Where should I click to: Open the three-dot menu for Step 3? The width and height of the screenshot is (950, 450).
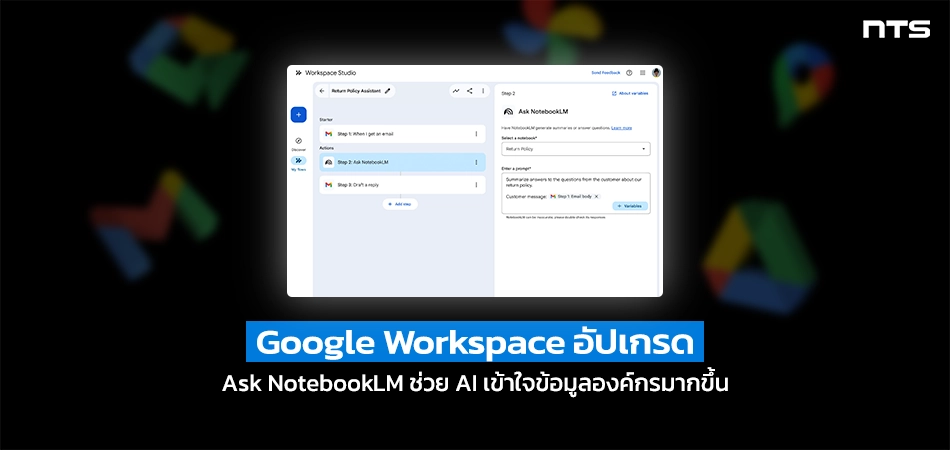pos(476,185)
